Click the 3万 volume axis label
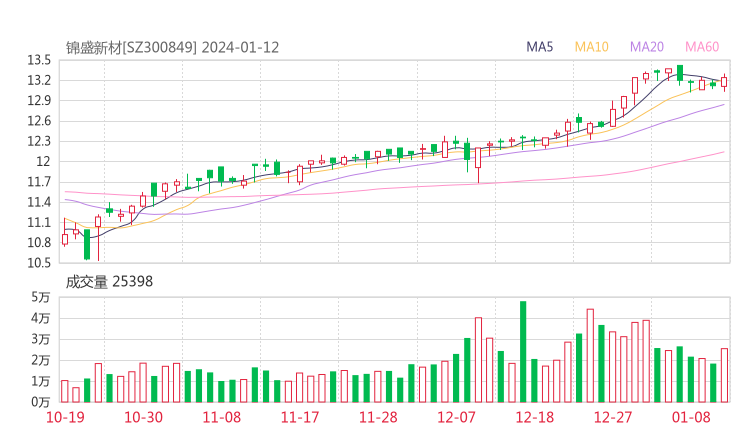 [41, 339]
